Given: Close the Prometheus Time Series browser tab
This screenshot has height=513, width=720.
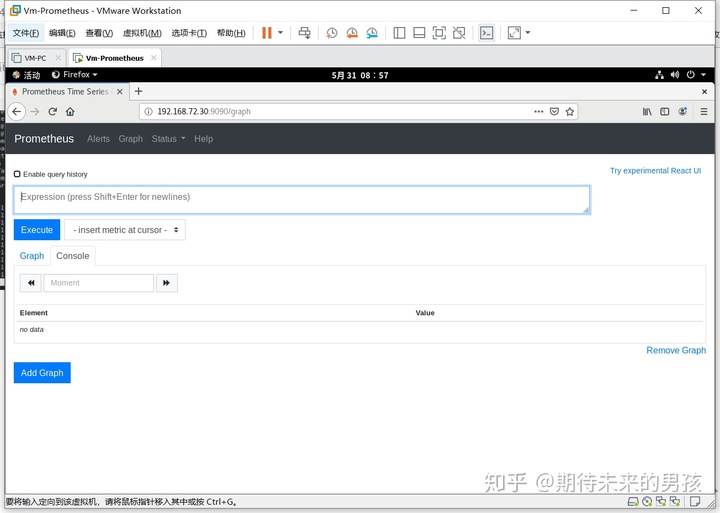Looking at the screenshot, I should 119,92.
